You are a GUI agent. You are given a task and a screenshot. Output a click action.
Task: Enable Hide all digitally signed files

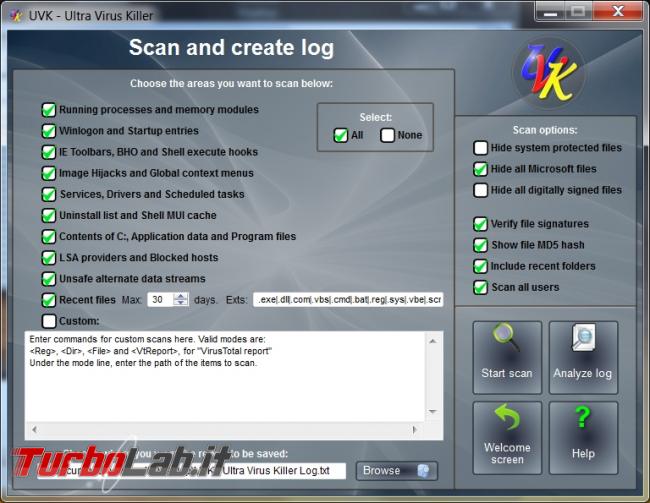(480, 190)
